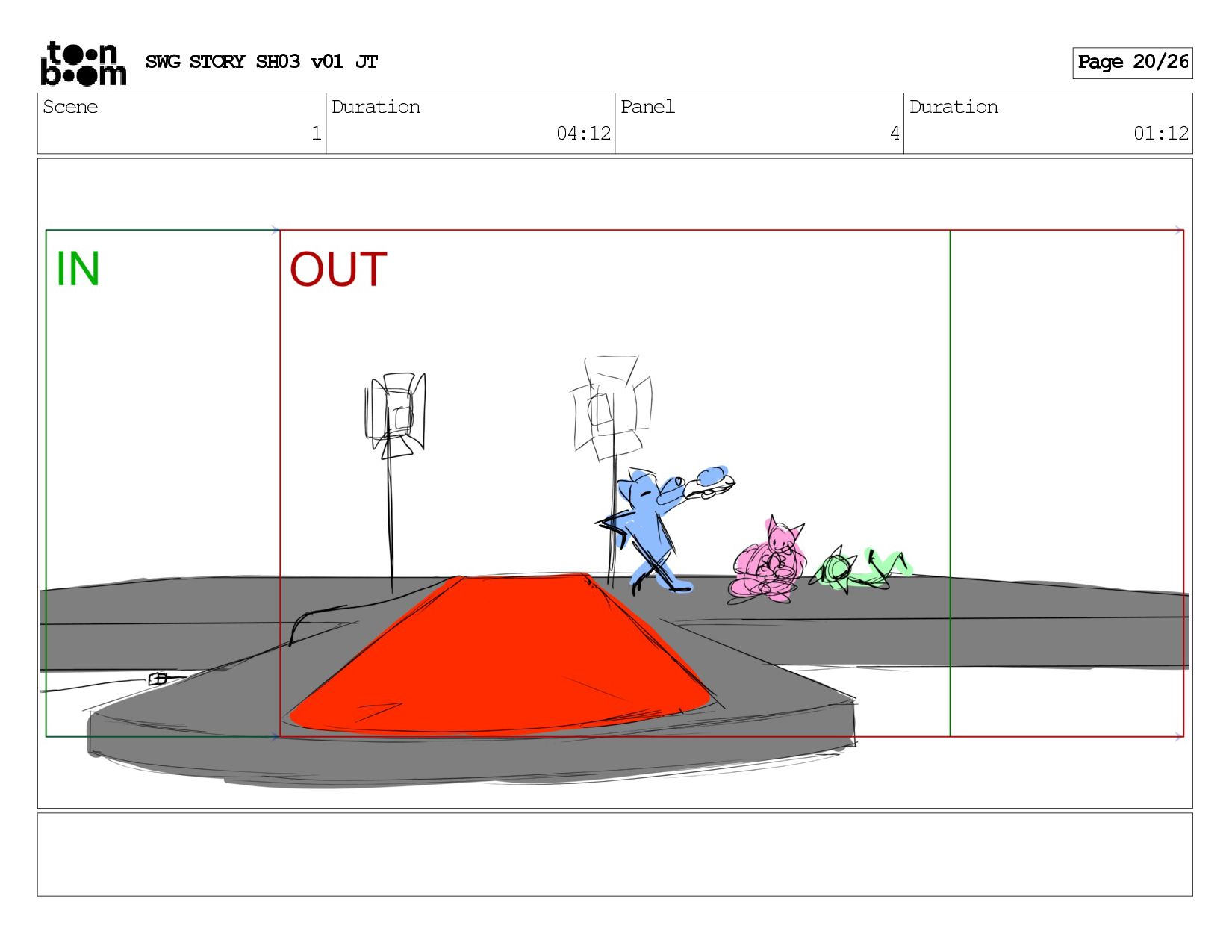Click the 'Page 20/26' box
This screenshot has height=952, width=1232.
pyautogui.click(x=1132, y=63)
